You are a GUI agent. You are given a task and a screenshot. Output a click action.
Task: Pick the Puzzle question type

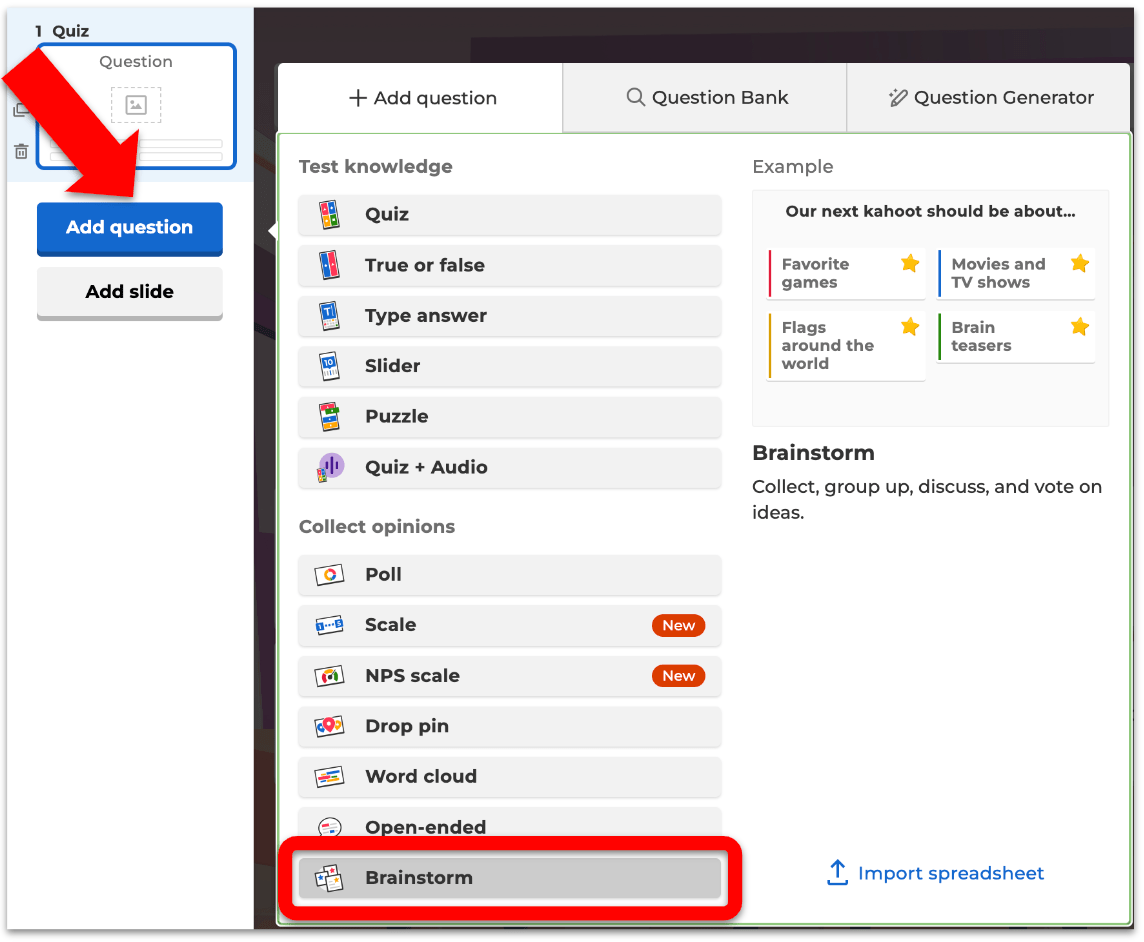coord(510,417)
